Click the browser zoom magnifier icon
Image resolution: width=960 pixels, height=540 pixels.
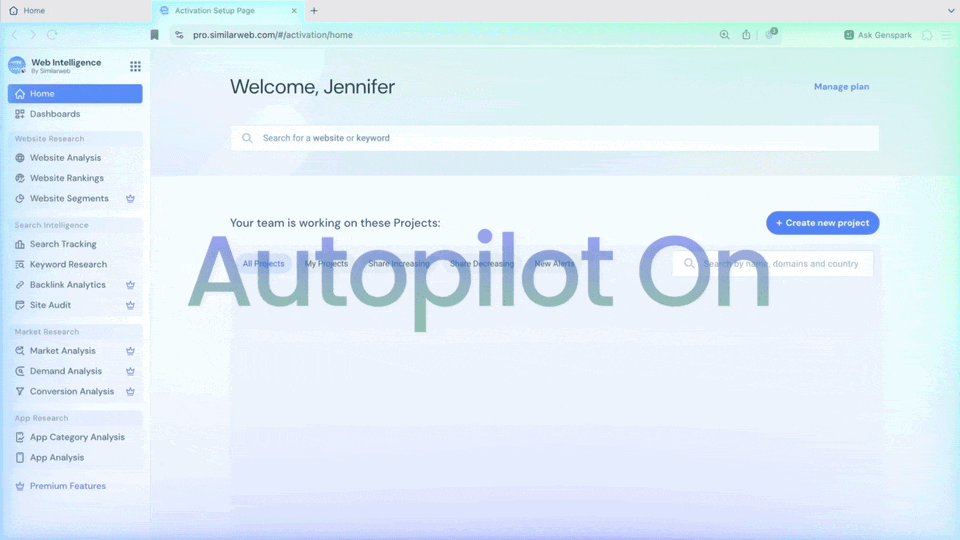[725, 35]
